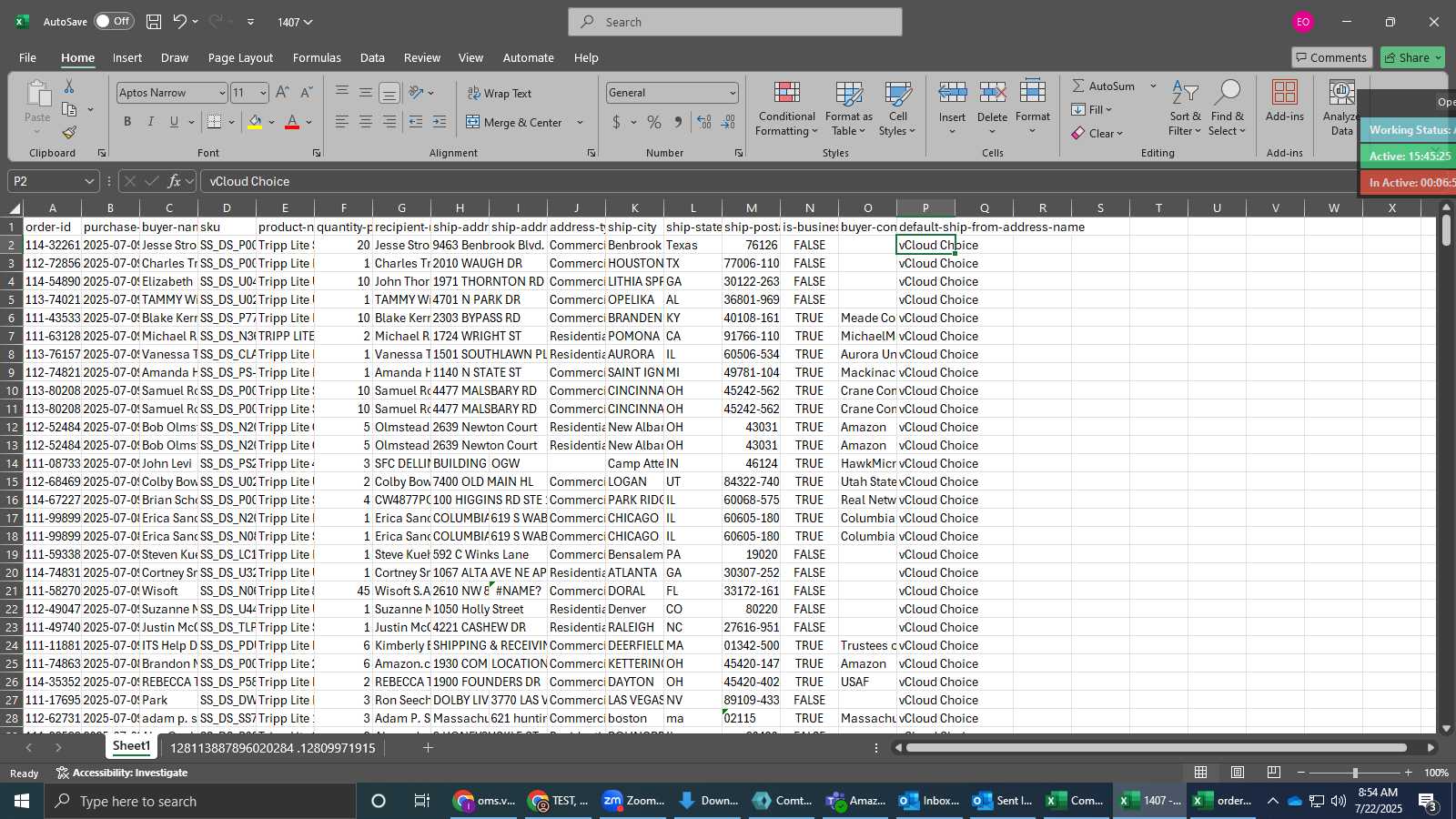Apply Percent Style number format
This screenshot has width=1456, height=819.
tap(654, 122)
